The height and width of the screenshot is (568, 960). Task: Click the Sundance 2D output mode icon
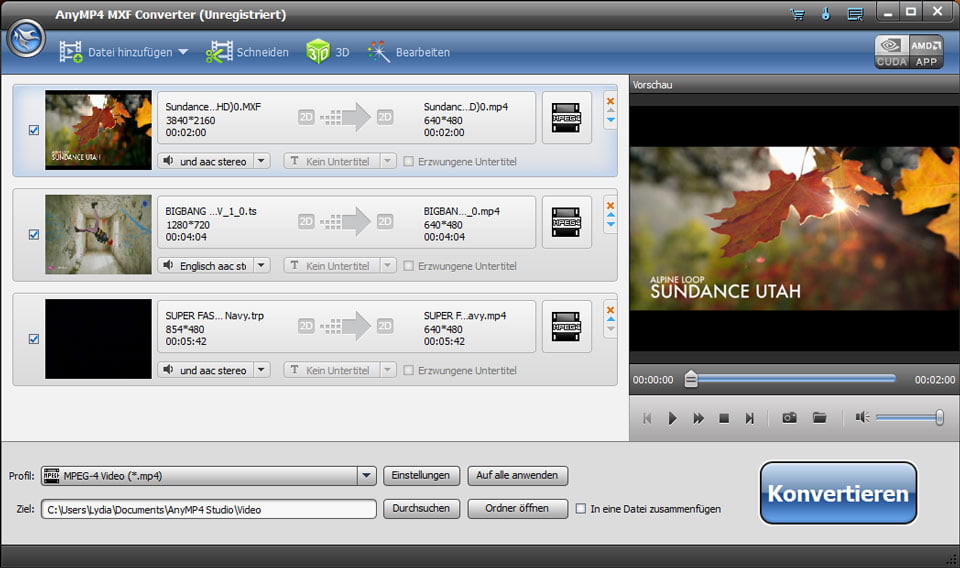384,117
